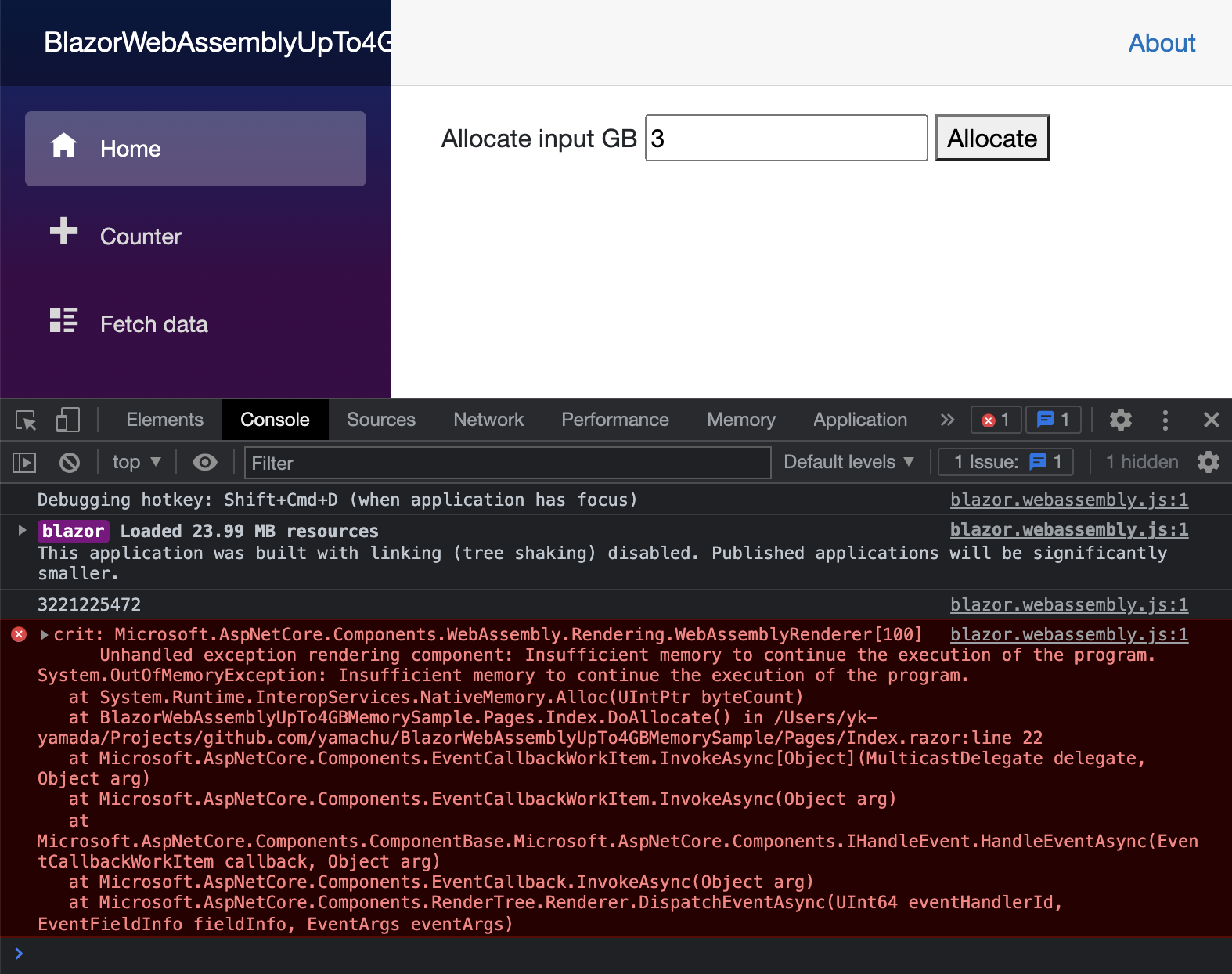The image size is (1232, 974).
Task: Switch to the Memory tab
Action: click(x=741, y=420)
